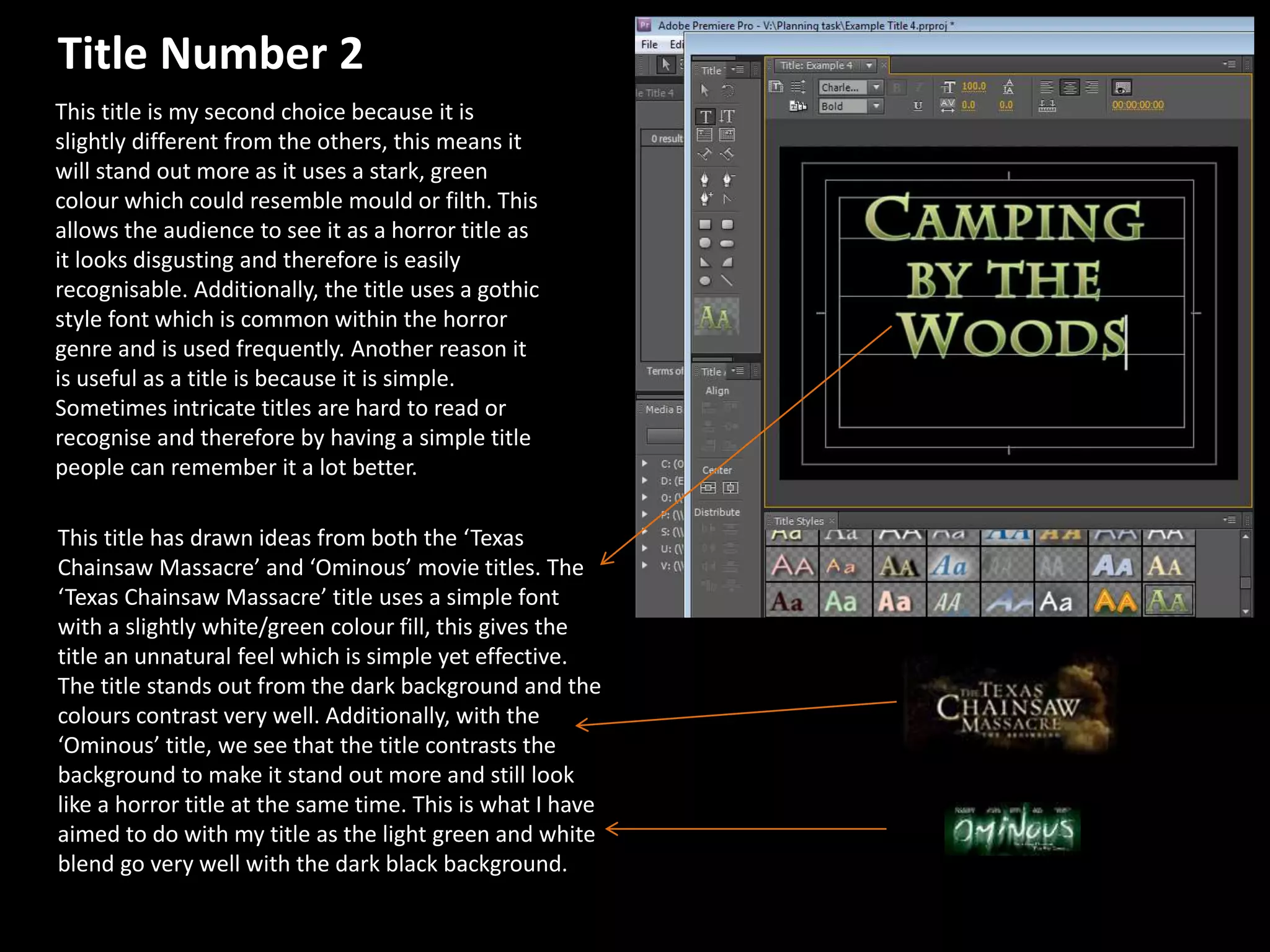The width and height of the screenshot is (1270, 952).
Task: Open the File menu
Action: click(649, 45)
